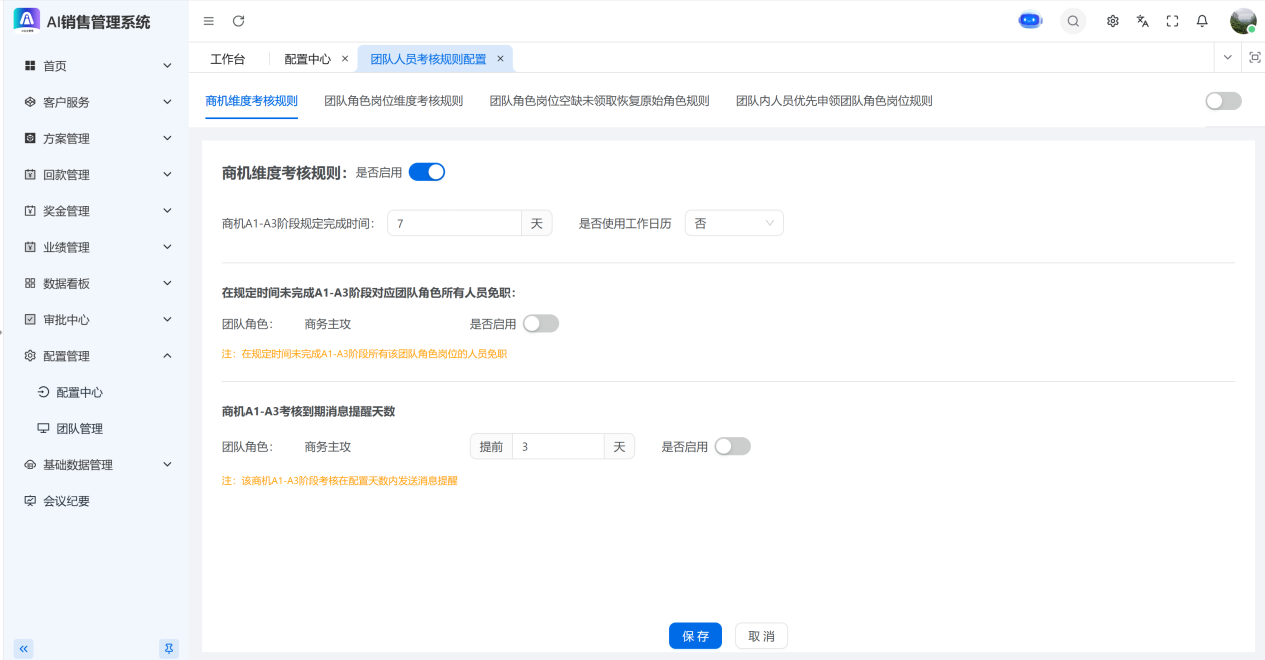Collapse sidebar with hamburger menu icon
This screenshot has height=660, width=1265.
click(x=208, y=21)
